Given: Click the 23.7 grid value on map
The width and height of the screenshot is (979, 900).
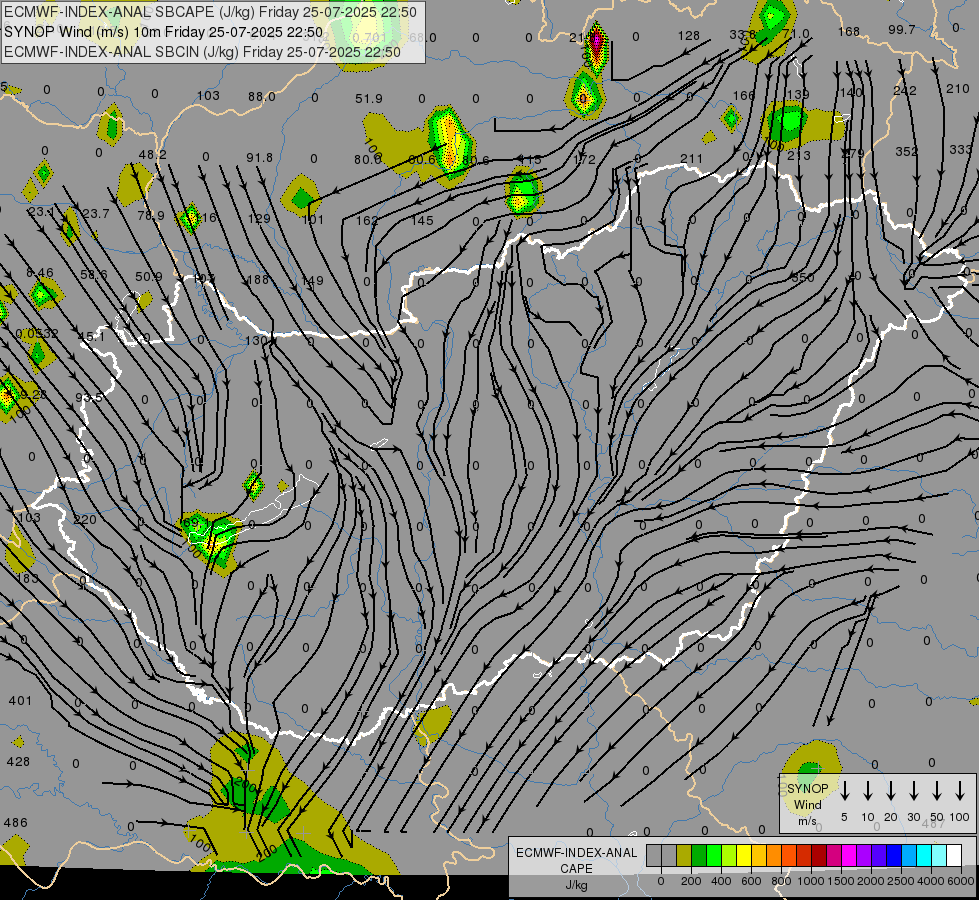Looking at the screenshot, I should 96,214.
